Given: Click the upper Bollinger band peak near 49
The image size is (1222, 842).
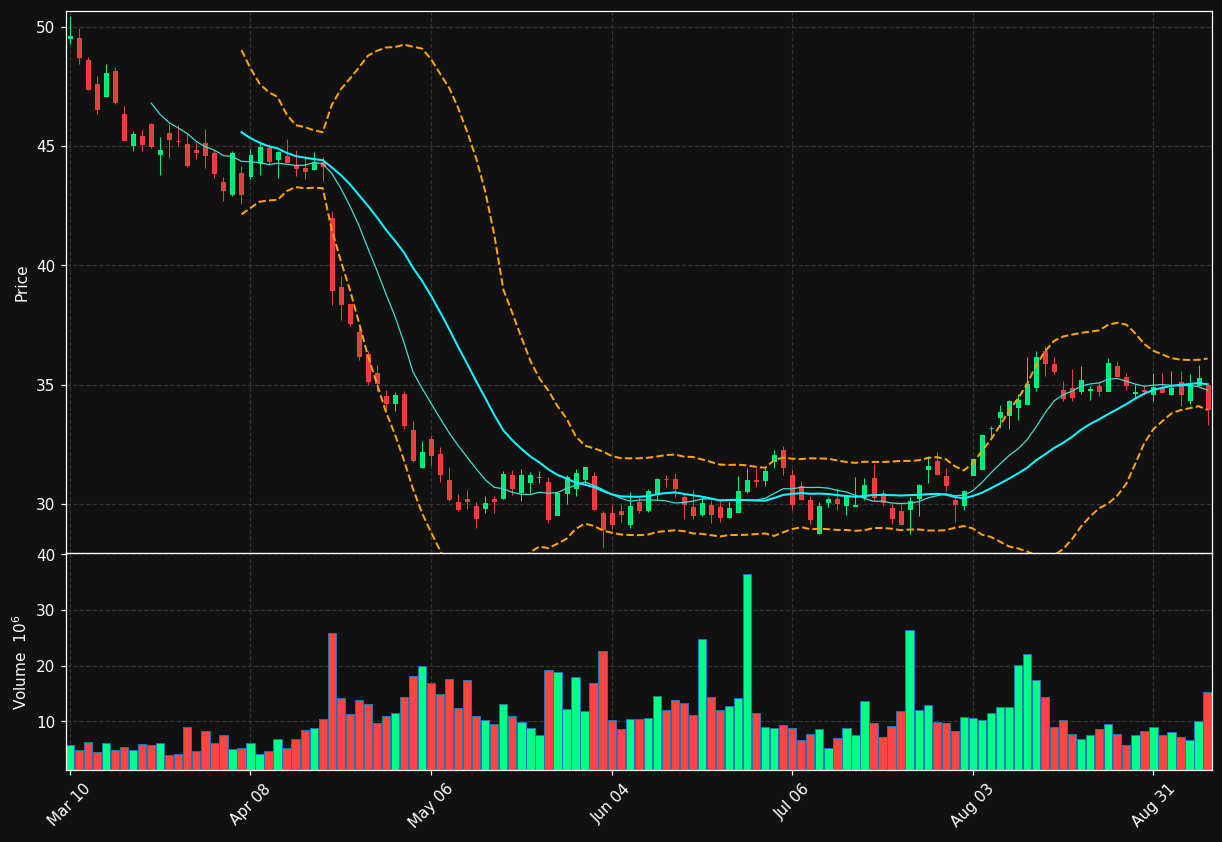Looking at the screenshot, I should pos(404,45).
